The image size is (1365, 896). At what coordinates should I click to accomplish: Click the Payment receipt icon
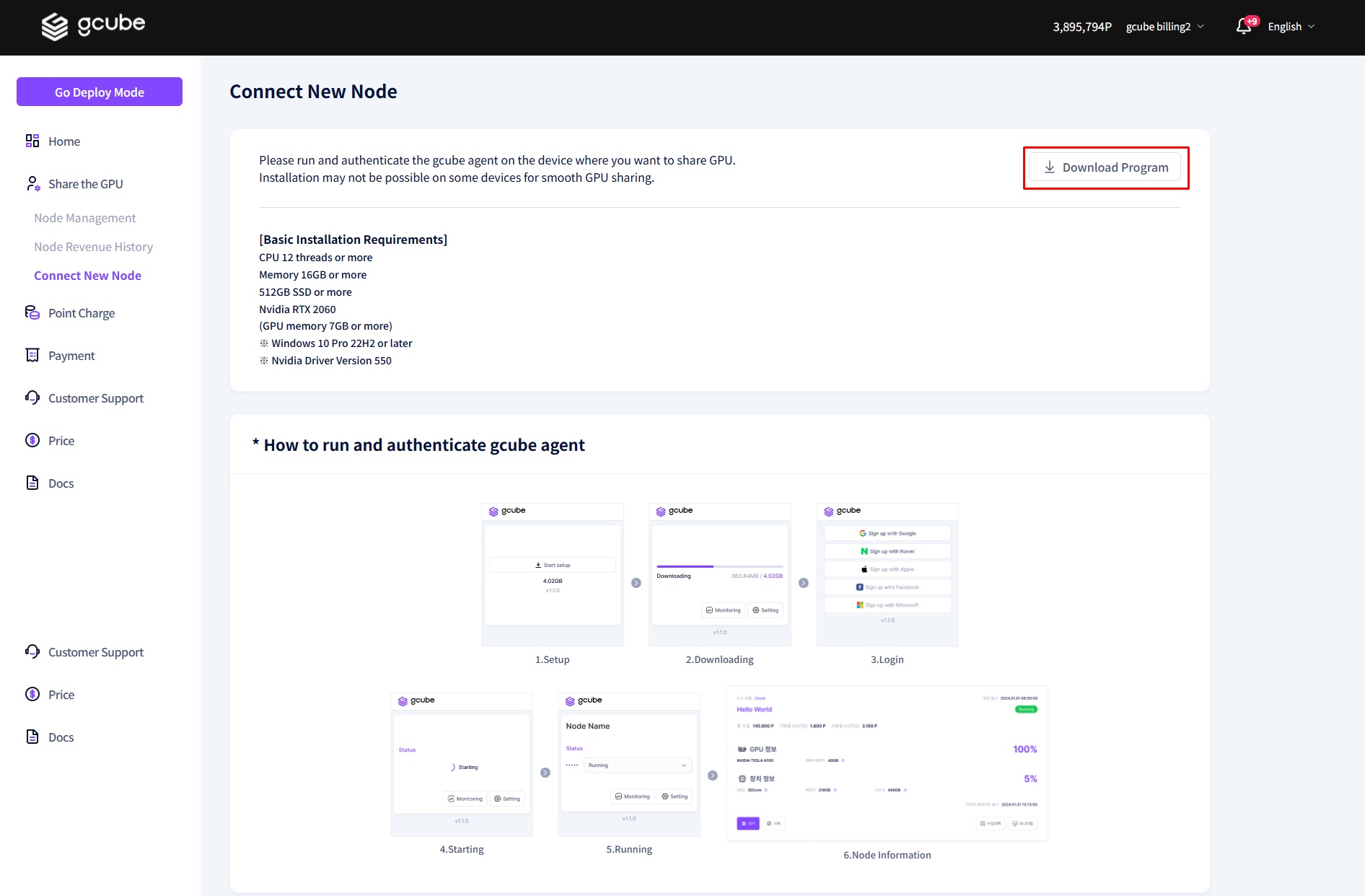click(x=32, y=355)
